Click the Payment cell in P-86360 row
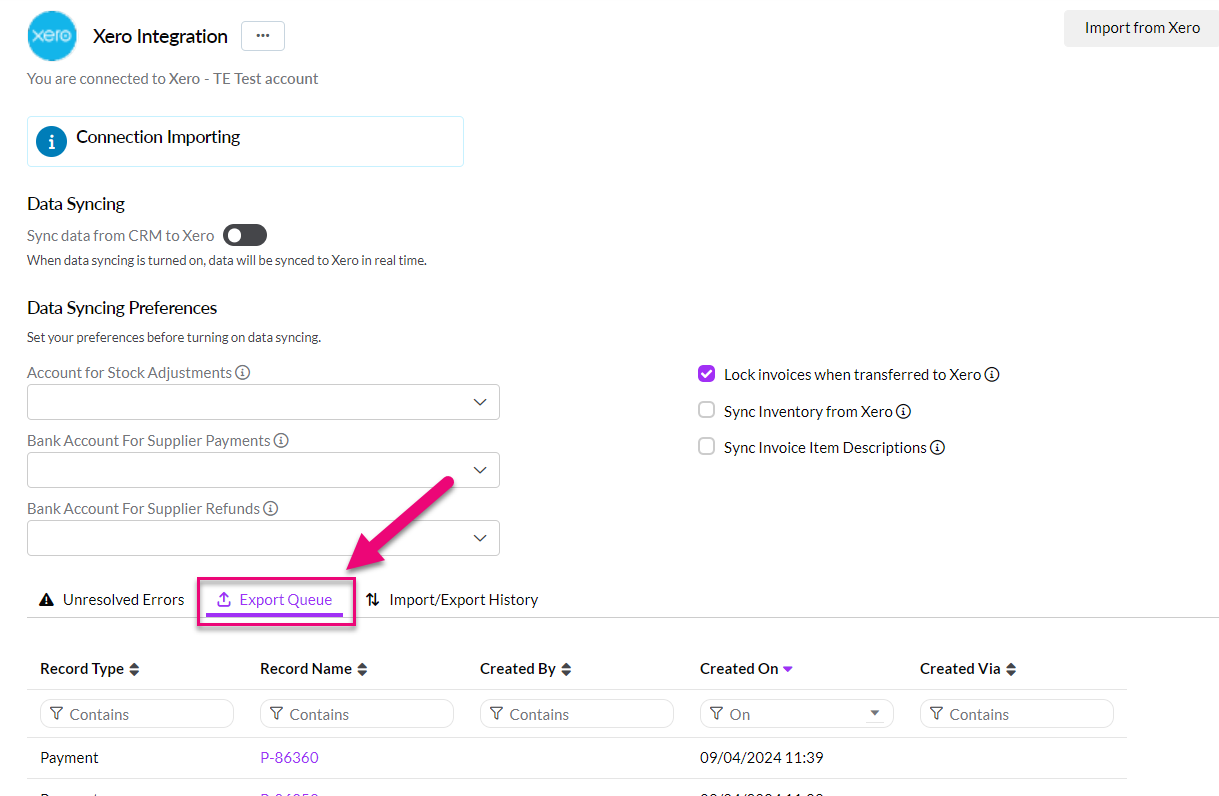 69,758
